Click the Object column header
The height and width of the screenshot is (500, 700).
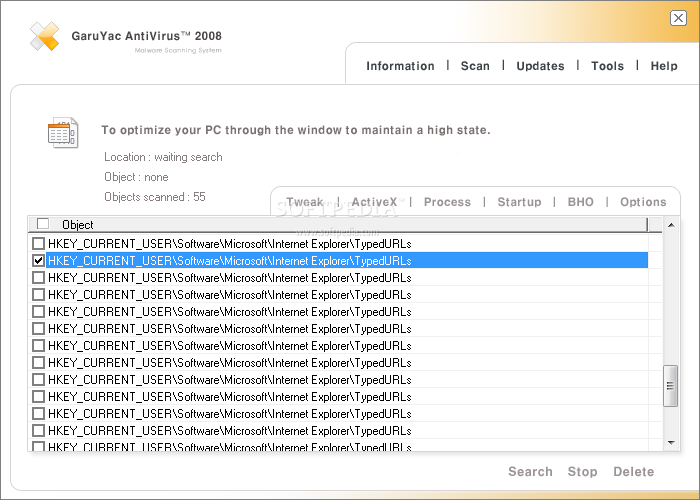[338, 224]
